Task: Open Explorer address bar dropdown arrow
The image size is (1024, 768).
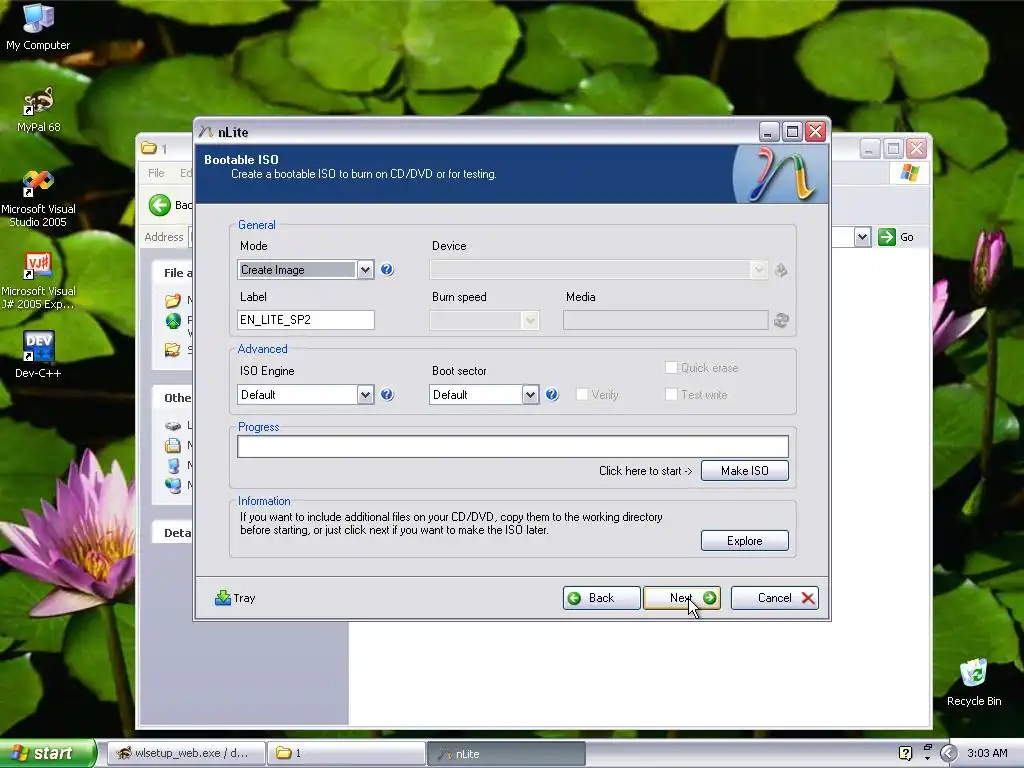Action: 862,237
